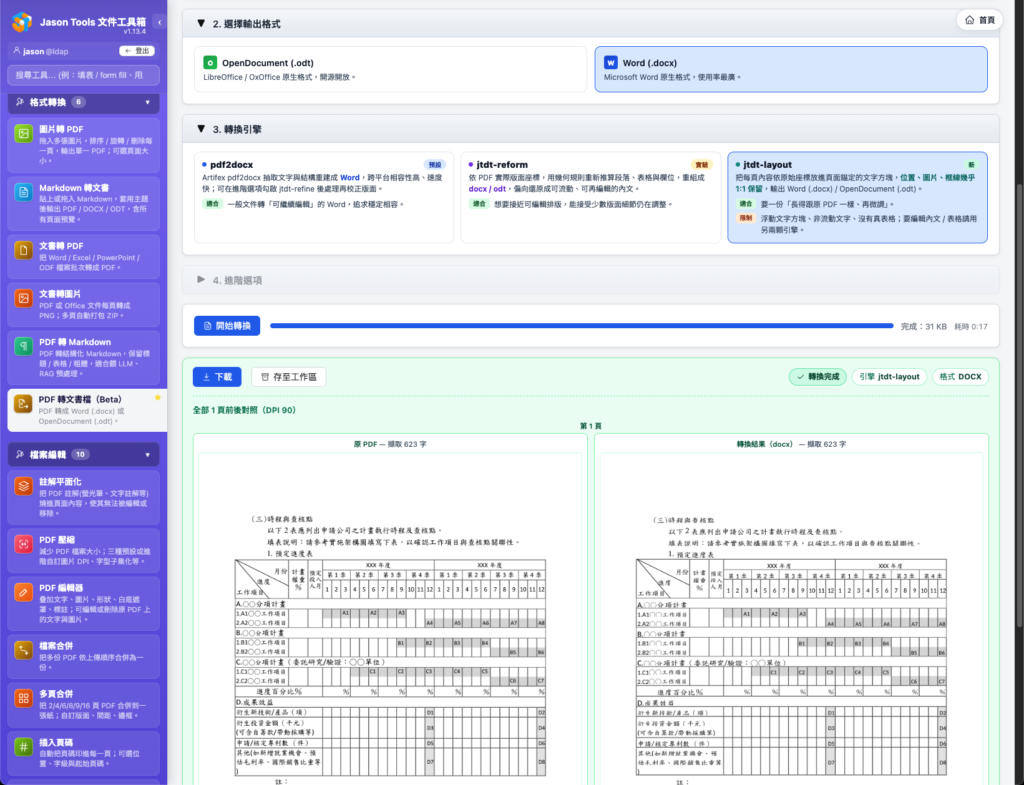Screen dimensions: 1024x785
Task: Open the 文書轉圖片 tool
Action: [84, 304]
